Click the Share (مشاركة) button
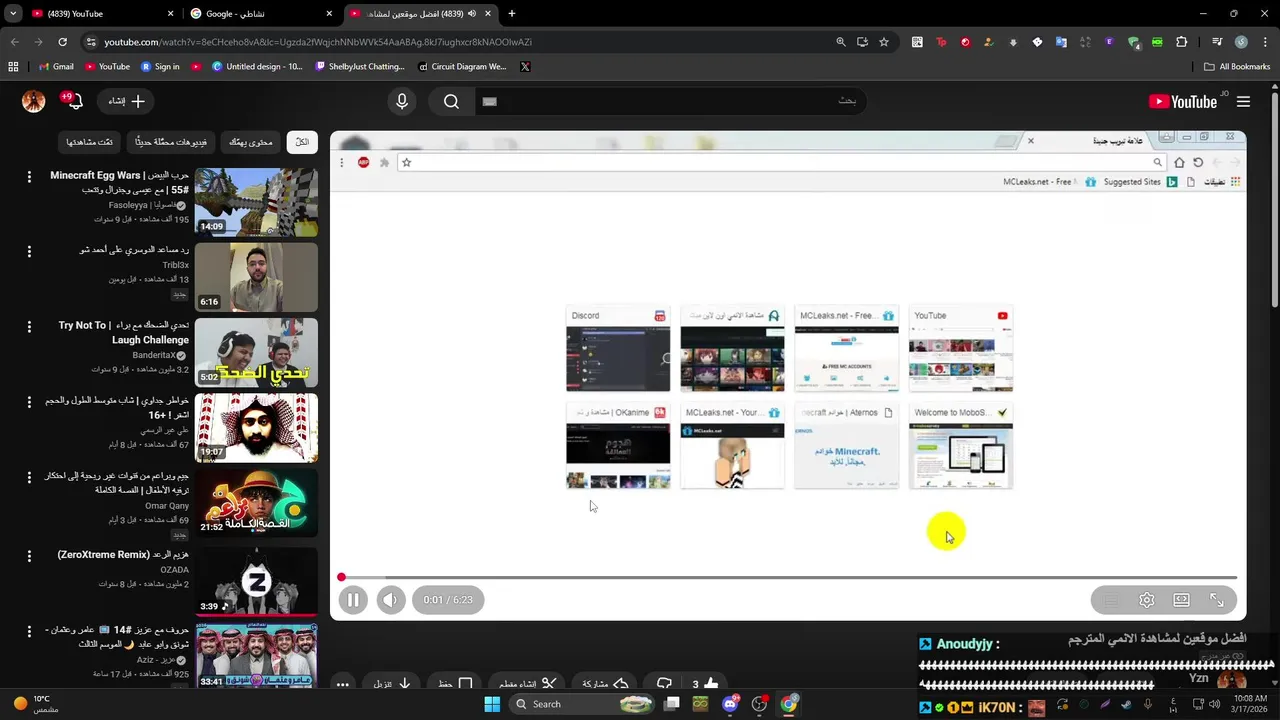 [605, 684]
